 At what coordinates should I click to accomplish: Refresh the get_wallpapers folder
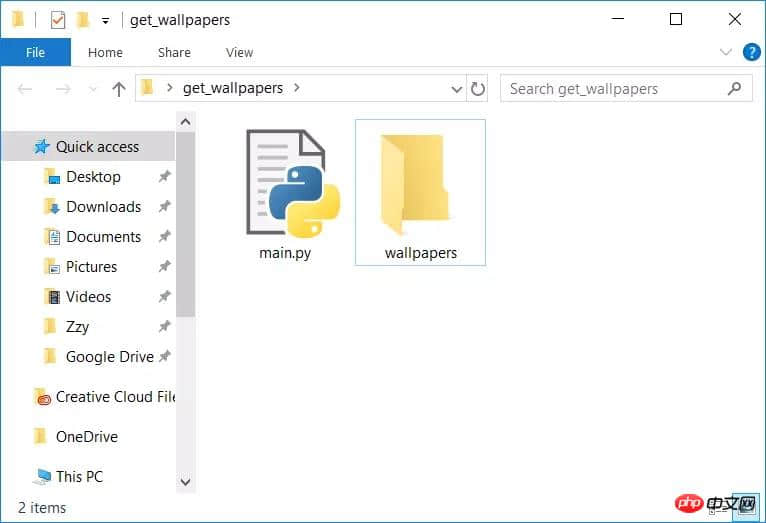point(477,88)
